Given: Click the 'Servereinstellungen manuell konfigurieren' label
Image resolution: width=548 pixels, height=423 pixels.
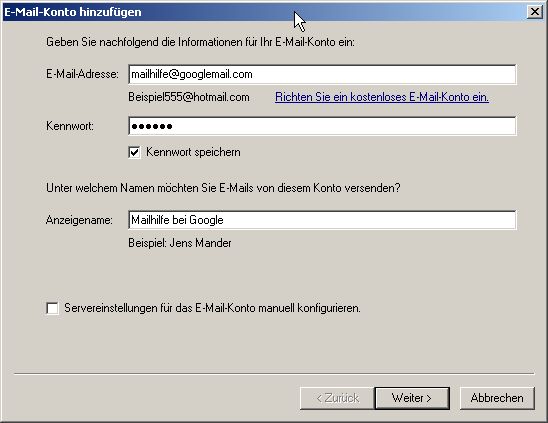Looking at the screenshot, I should [x=212, y=308].
